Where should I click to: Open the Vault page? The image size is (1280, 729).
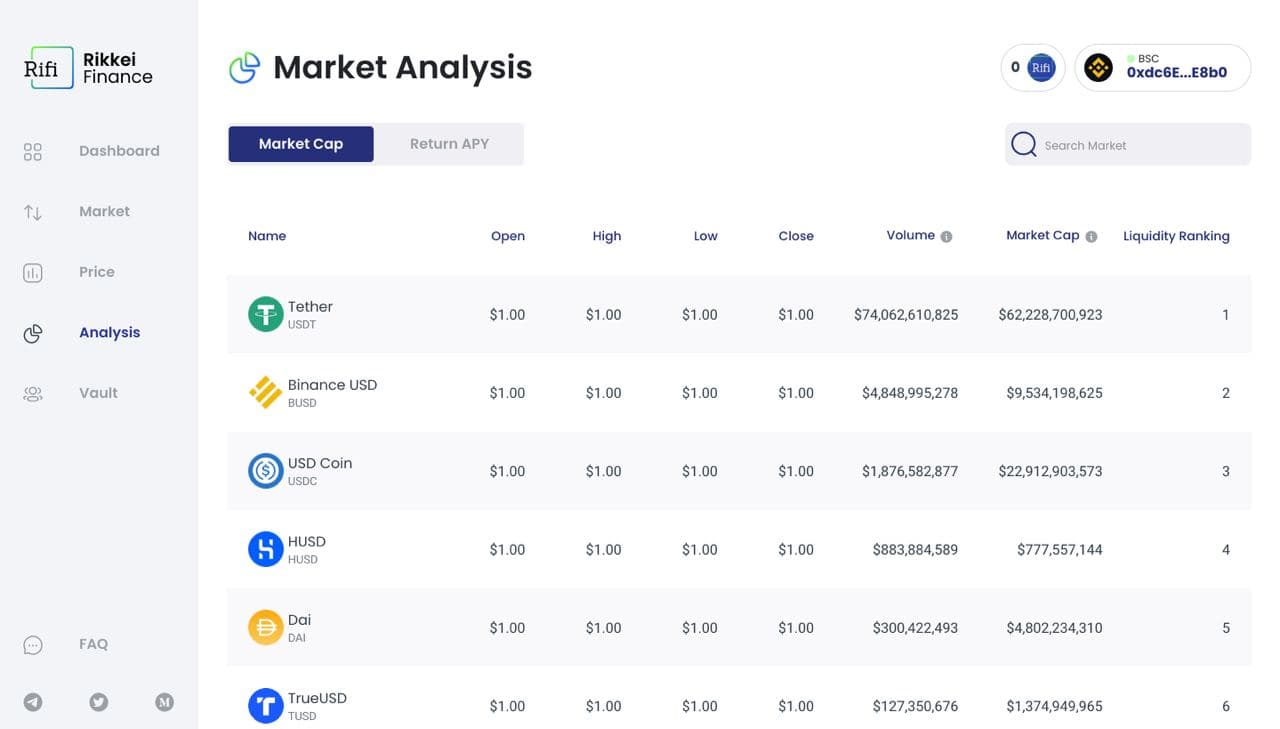point(98,393)
